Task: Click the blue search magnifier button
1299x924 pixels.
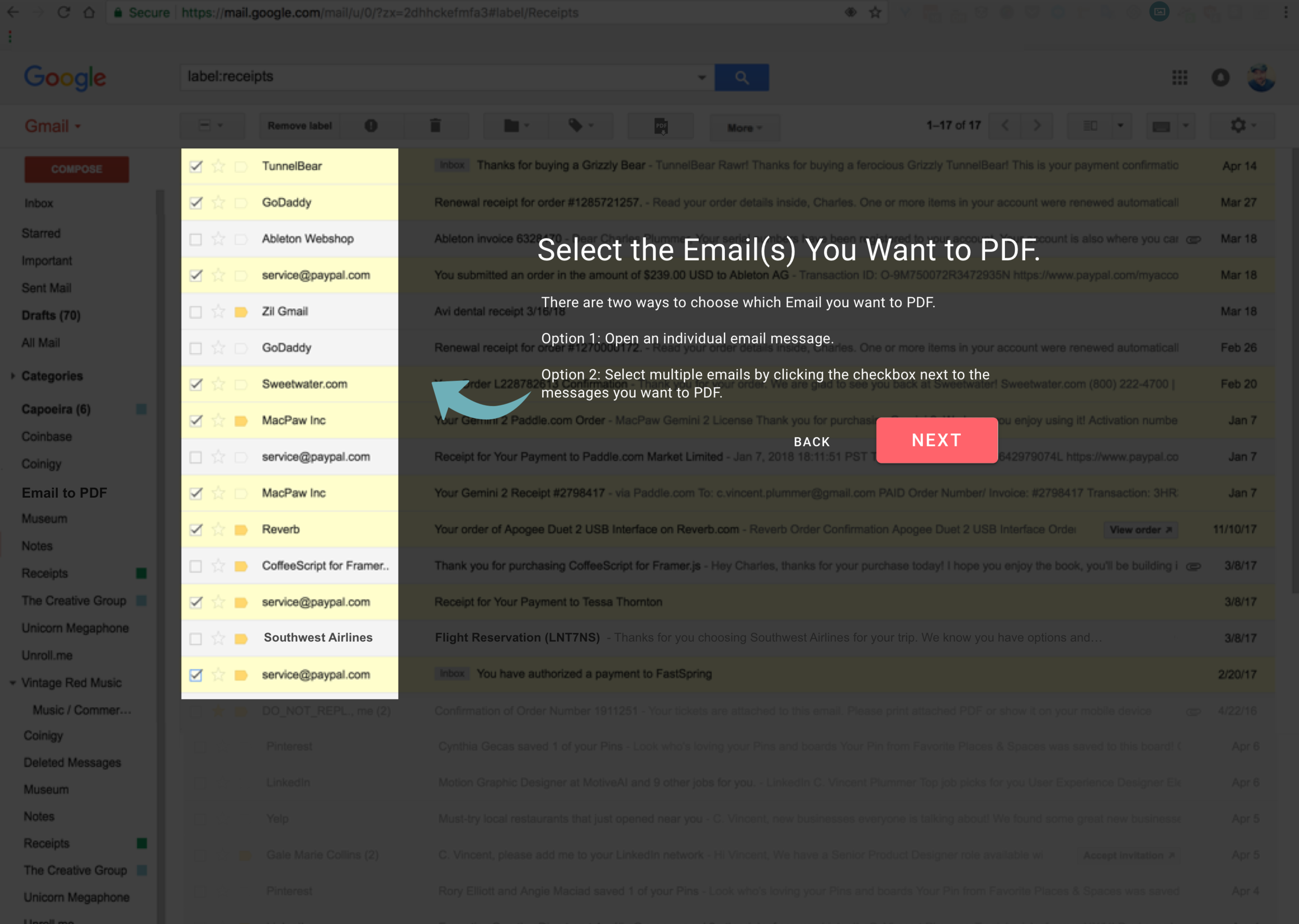Action: pyautogui.click(x=741, y=77)
